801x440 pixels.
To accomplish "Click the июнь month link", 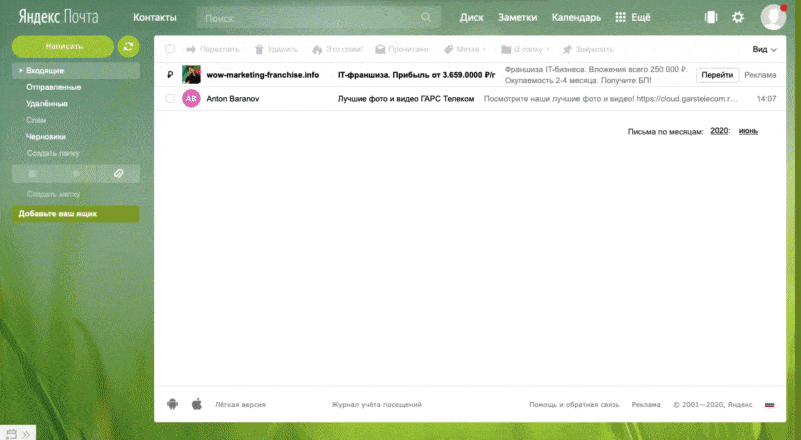I will [748, 131].
